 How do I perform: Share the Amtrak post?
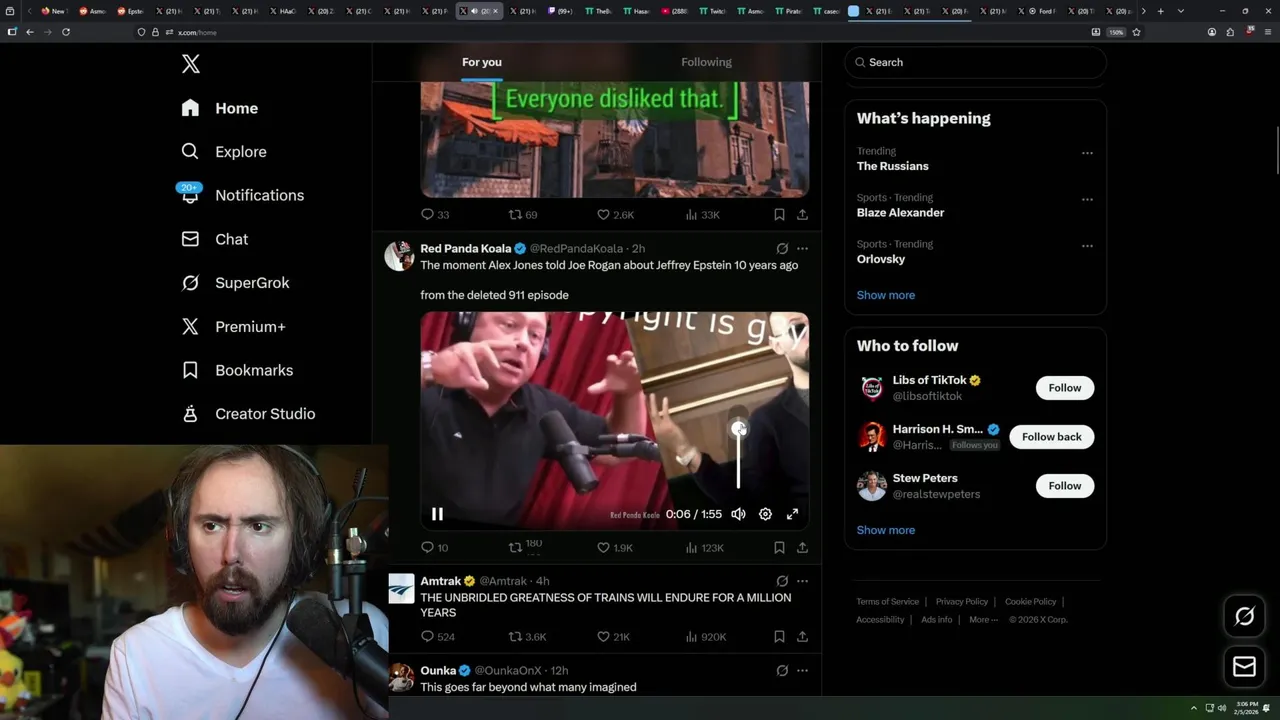click(x=802, y=637)
